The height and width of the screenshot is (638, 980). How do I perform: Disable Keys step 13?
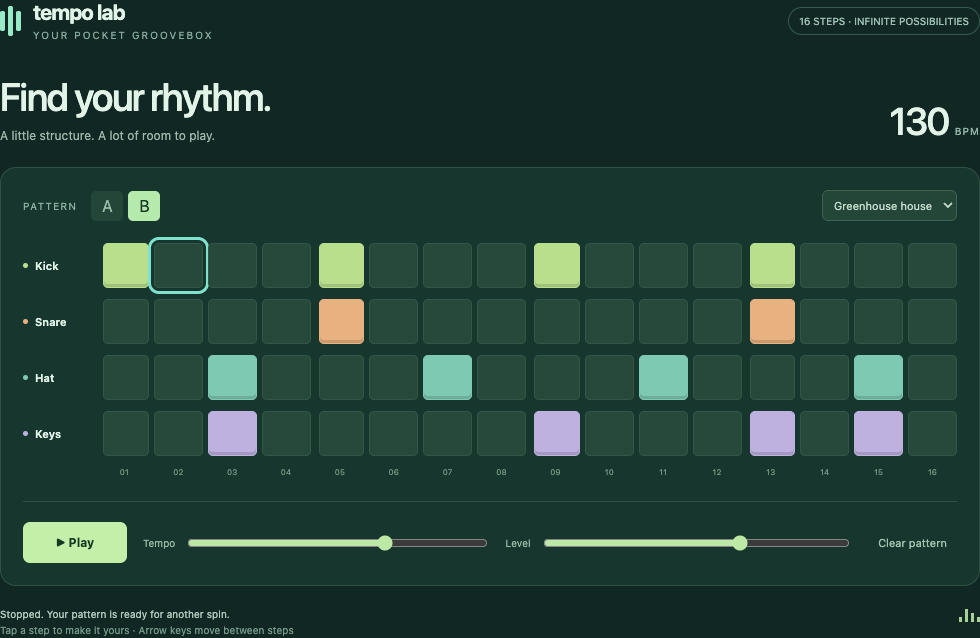click(x=772, y=434)
